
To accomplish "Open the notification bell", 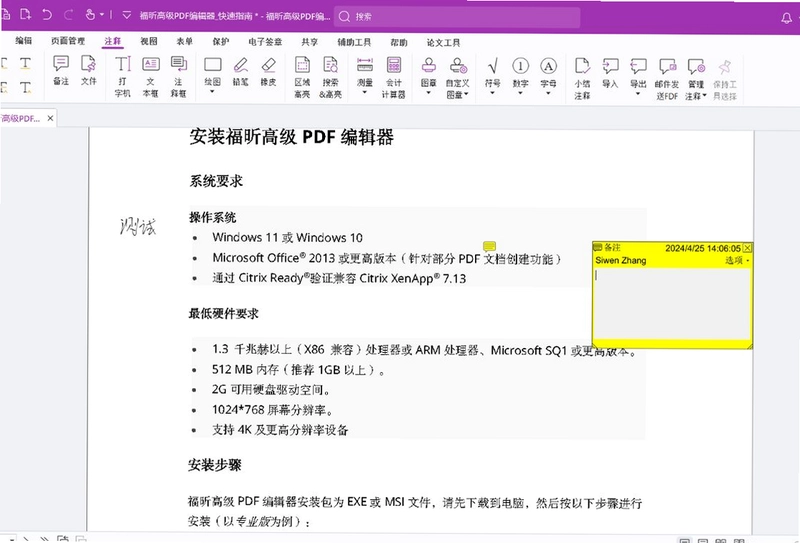I will [x=786, y=18].
